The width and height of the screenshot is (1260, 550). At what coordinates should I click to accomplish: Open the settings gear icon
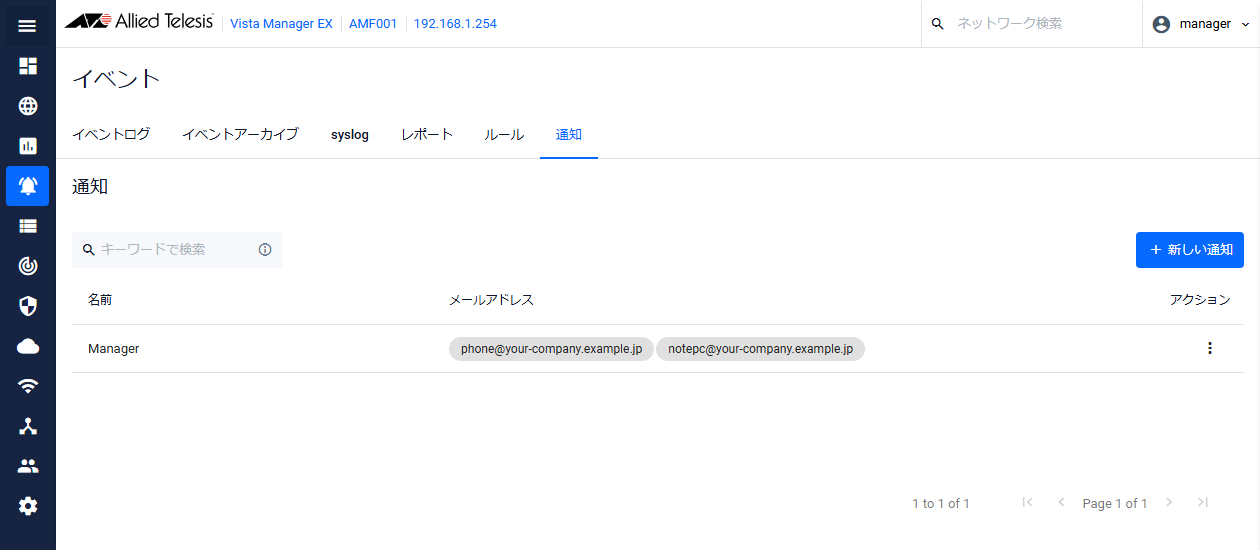pos(28,506)
